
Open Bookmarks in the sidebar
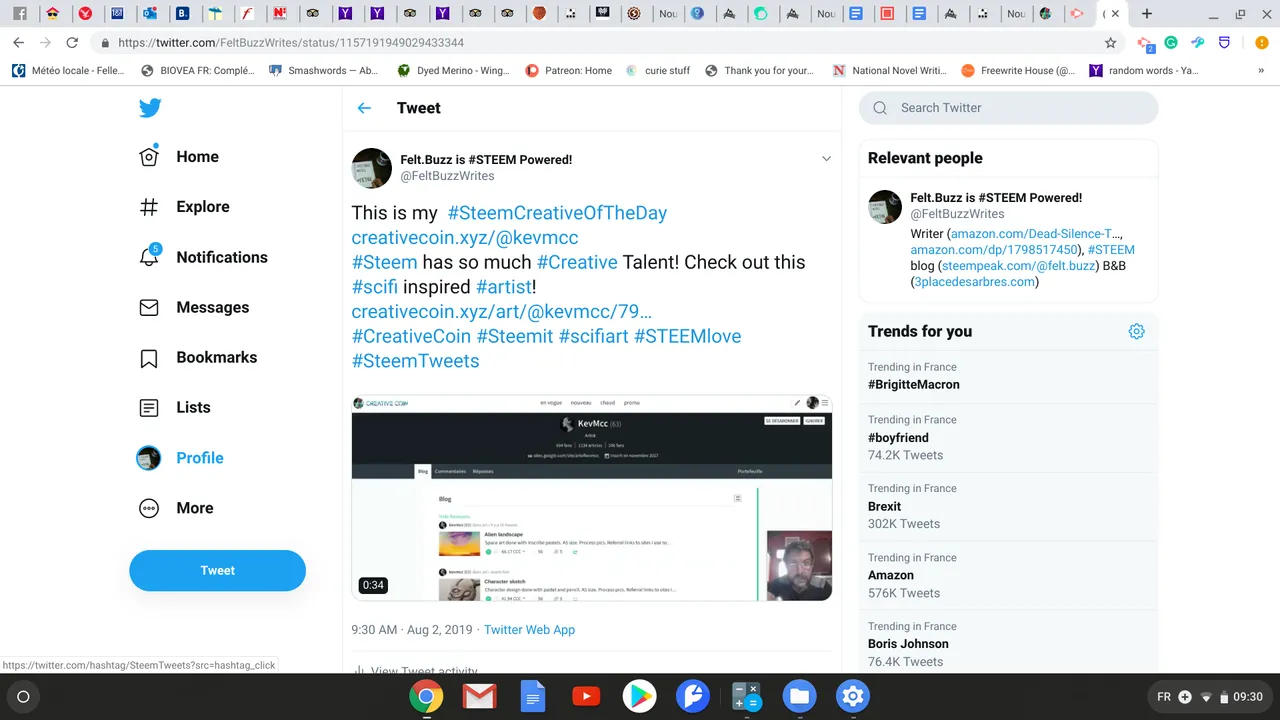(x=198, y=357)
